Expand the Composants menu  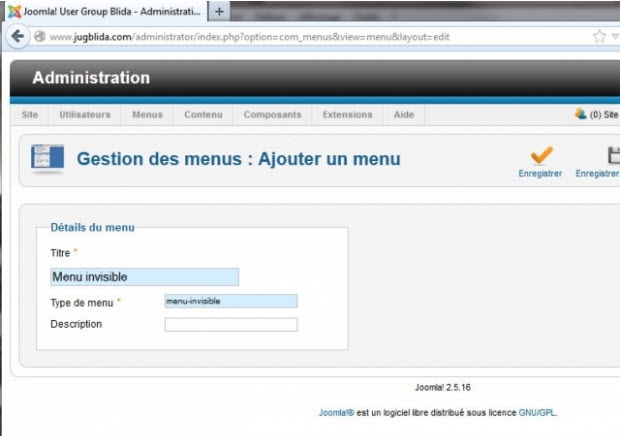272,115
